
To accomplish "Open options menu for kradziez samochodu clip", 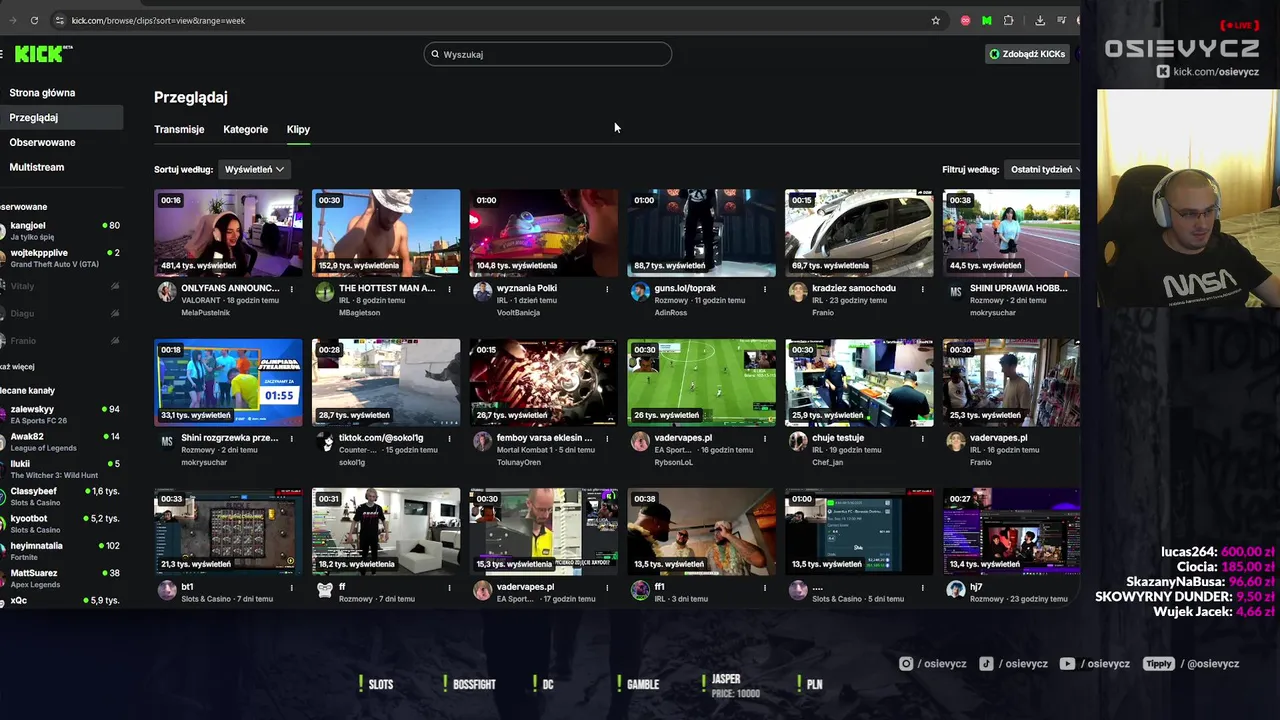I will coord(923,289).
